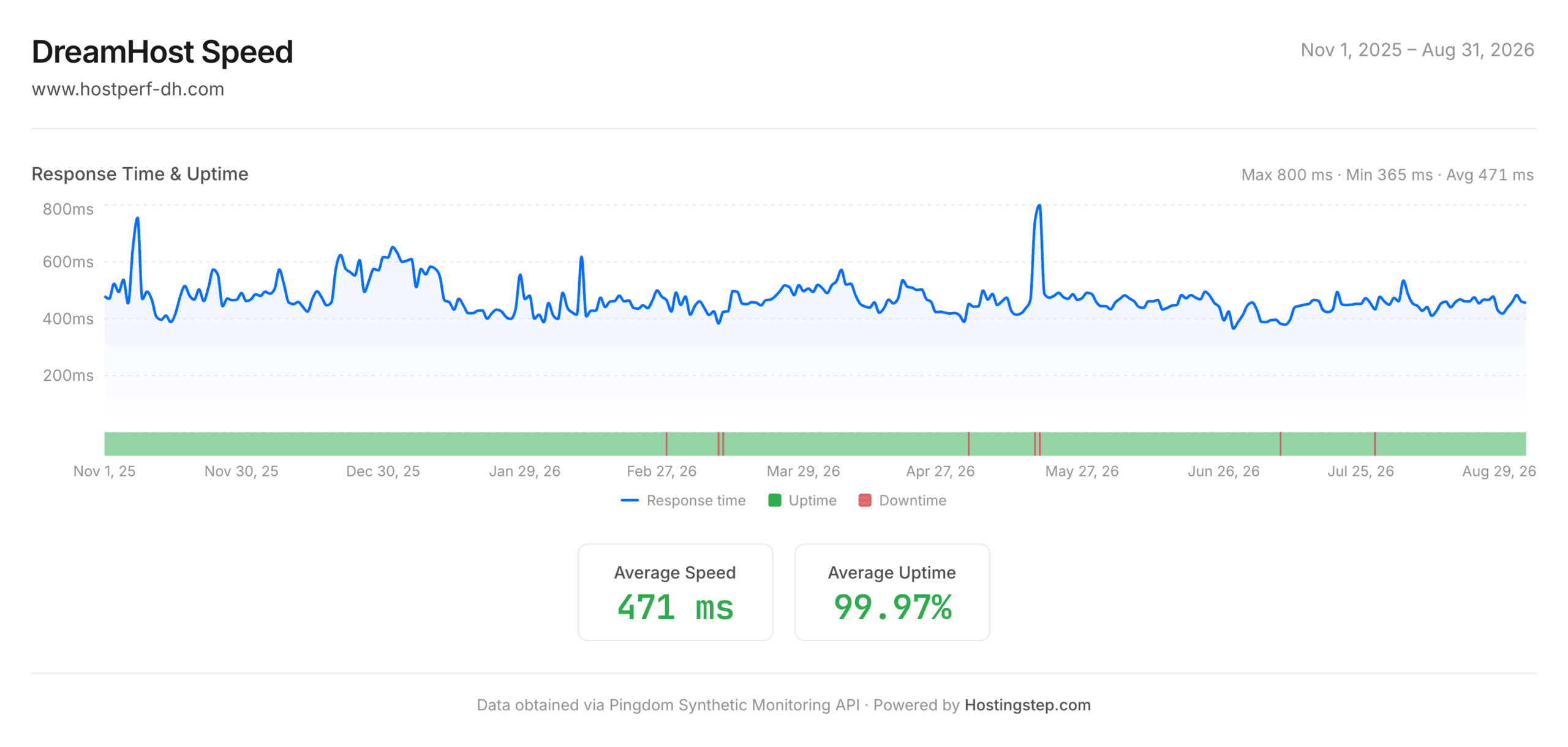Click the 200ms y-axis label

(x=68, y=375)
